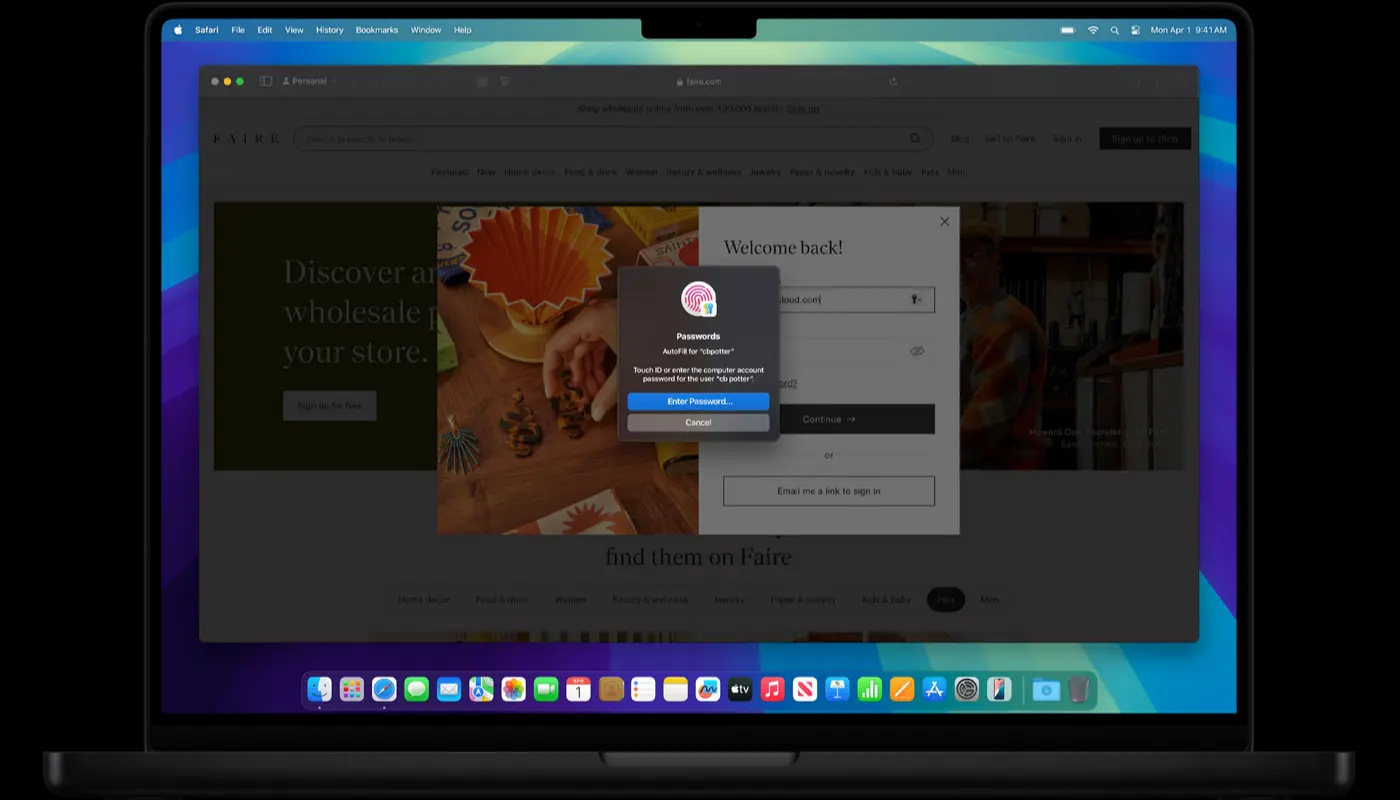The height and width of the screenshot is (800, 1400).
Task: Open Freeform from the Dock
Action: [708, 689]
